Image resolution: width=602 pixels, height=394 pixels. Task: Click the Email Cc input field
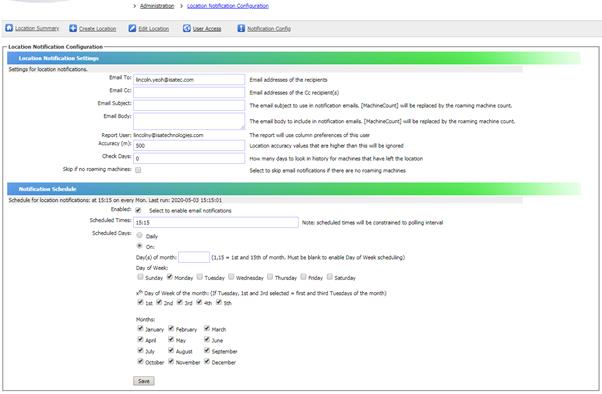point(189,92)
